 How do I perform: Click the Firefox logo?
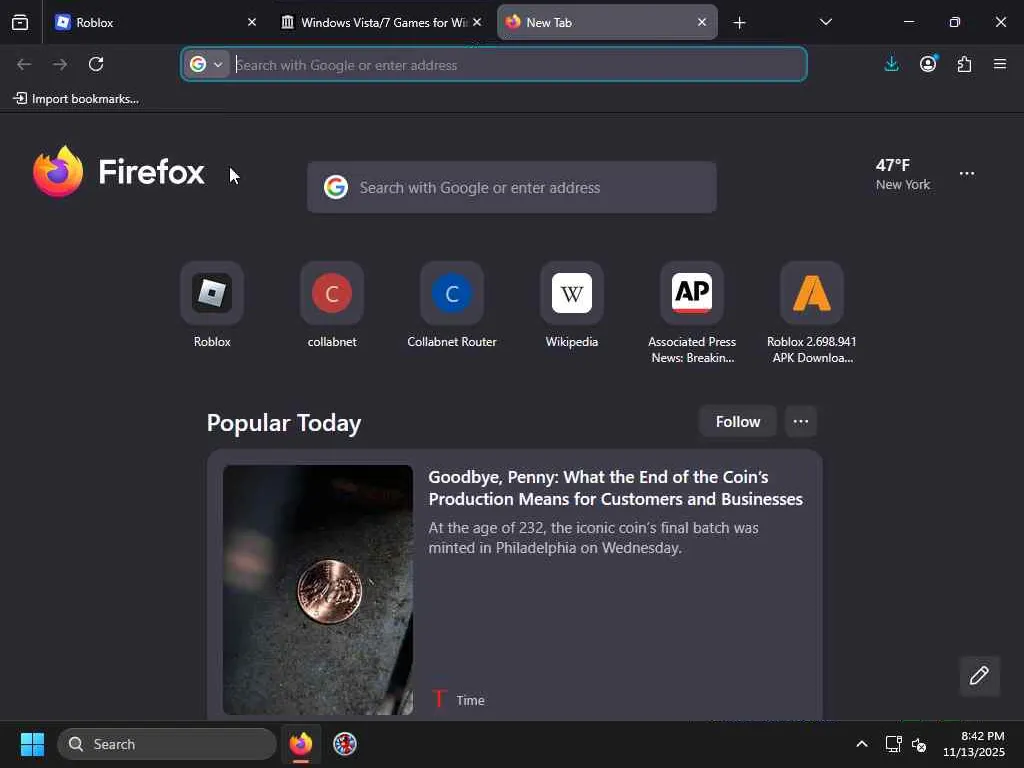tap(119, 172)
